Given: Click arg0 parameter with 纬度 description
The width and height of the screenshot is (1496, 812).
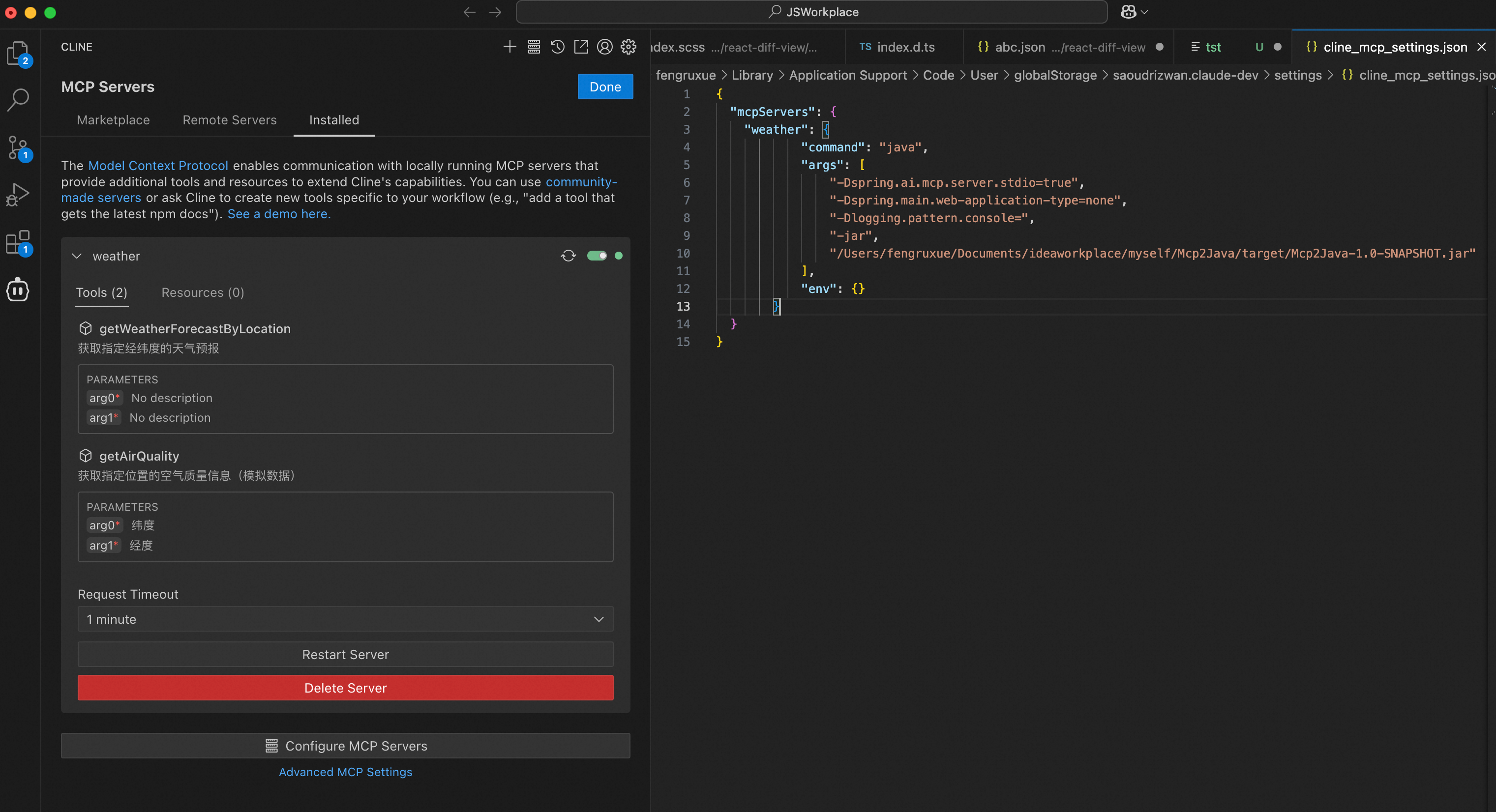Looking at the screenshot, I should coord(121,525).
